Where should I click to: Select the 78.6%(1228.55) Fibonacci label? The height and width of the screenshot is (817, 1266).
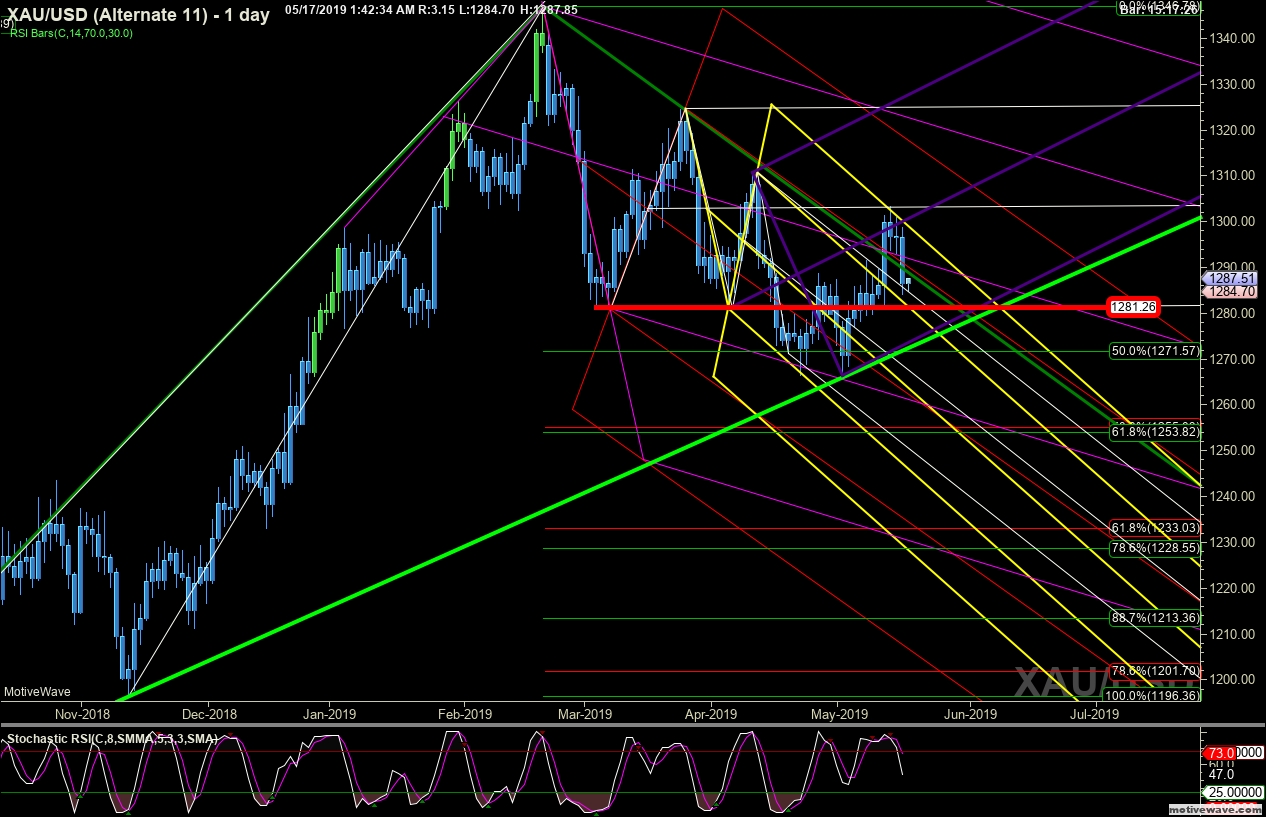tap(1155, 548)
